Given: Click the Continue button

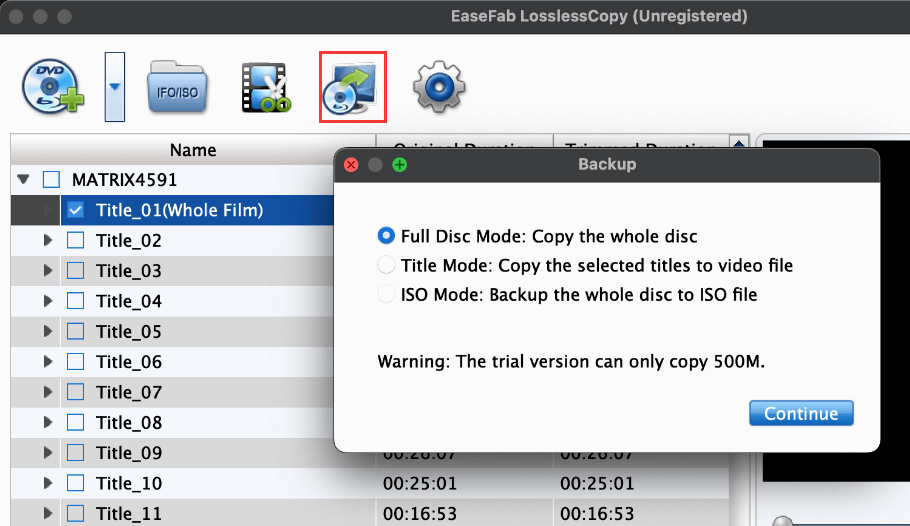Looking at the screenshot, I should point(801,413).
